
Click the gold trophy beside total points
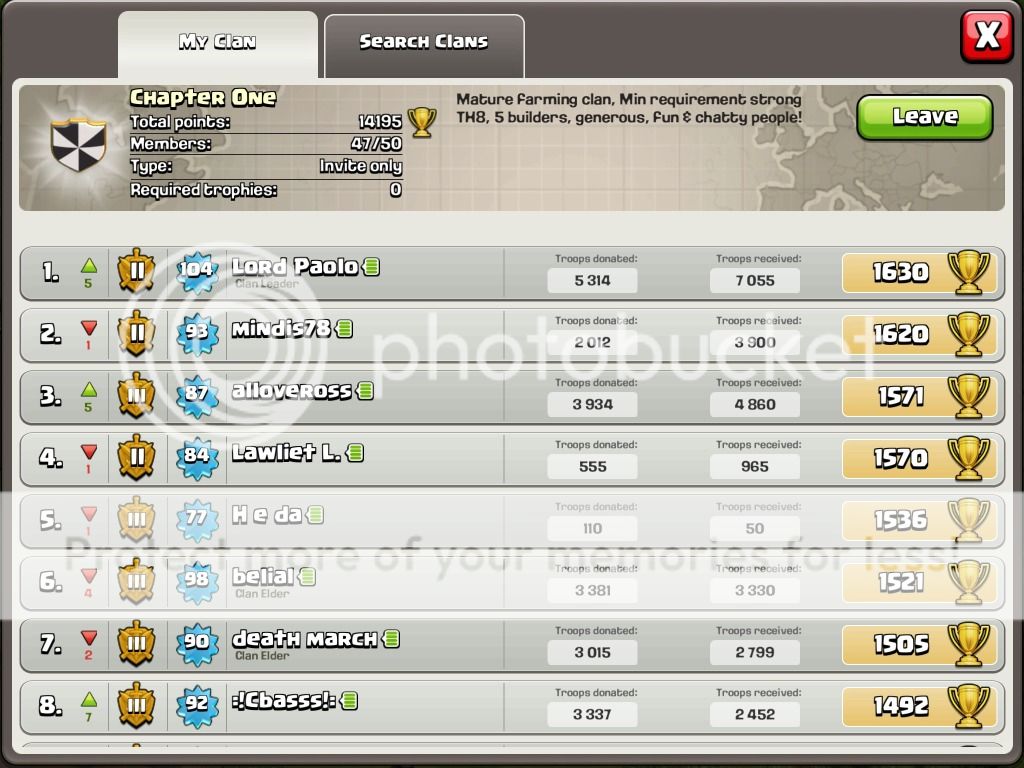pos(422,122)
